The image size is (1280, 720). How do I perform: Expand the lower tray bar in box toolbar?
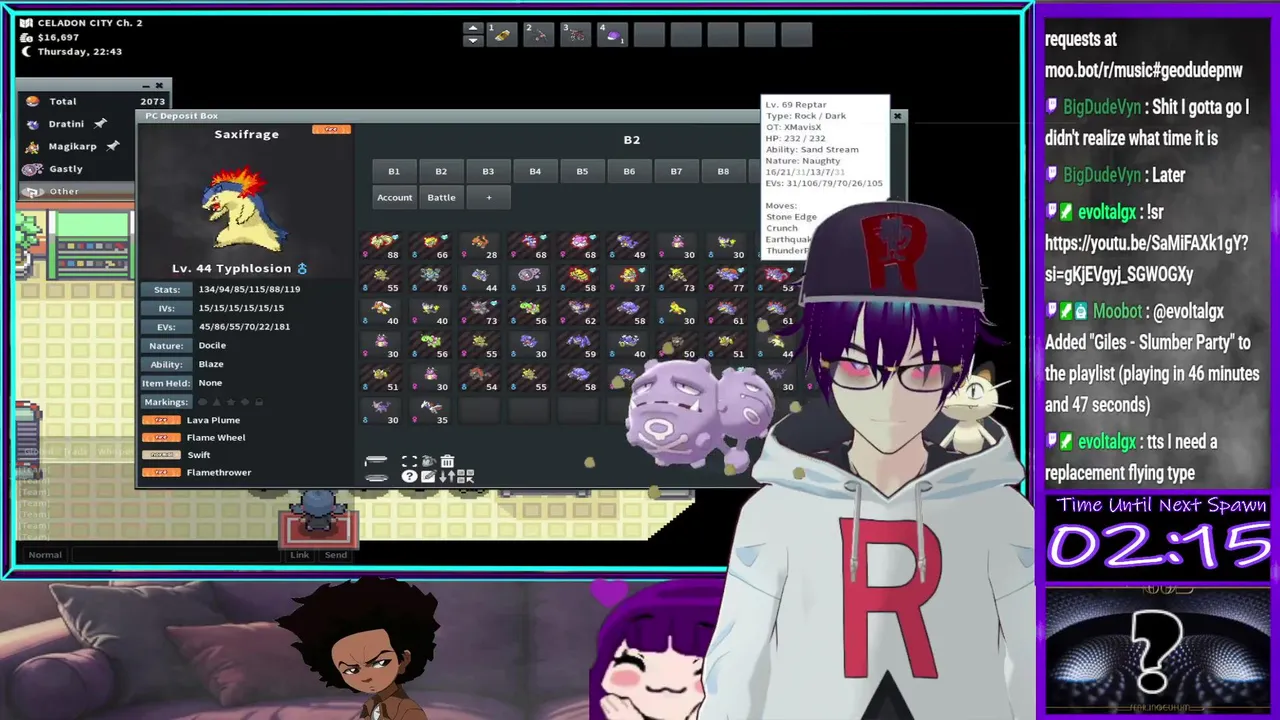pyautogui.click(x=376, y=478)
